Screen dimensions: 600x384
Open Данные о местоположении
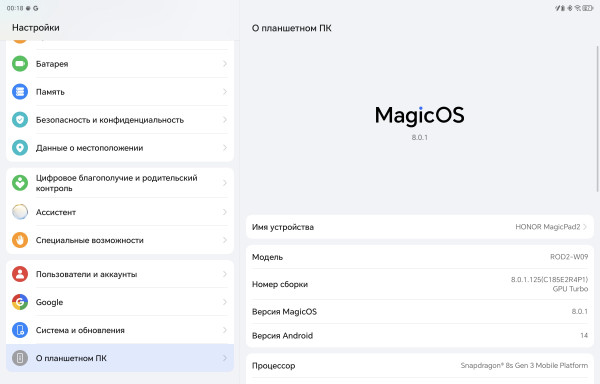coord(120,148)
